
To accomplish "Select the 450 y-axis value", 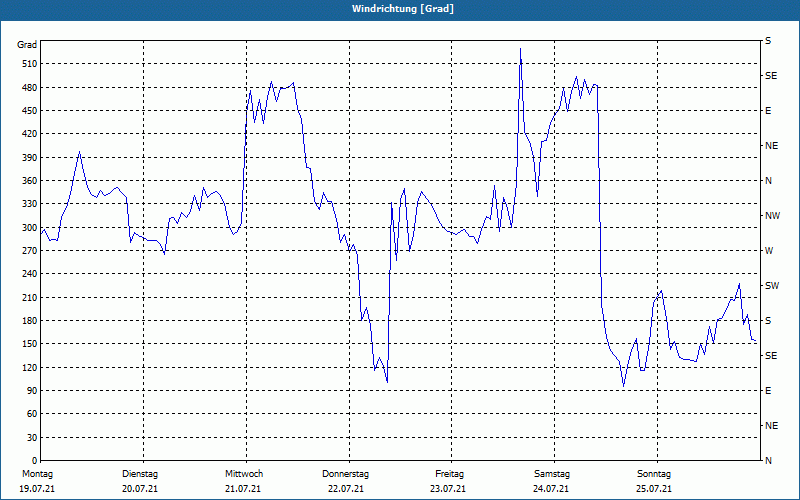I will 30,111.
